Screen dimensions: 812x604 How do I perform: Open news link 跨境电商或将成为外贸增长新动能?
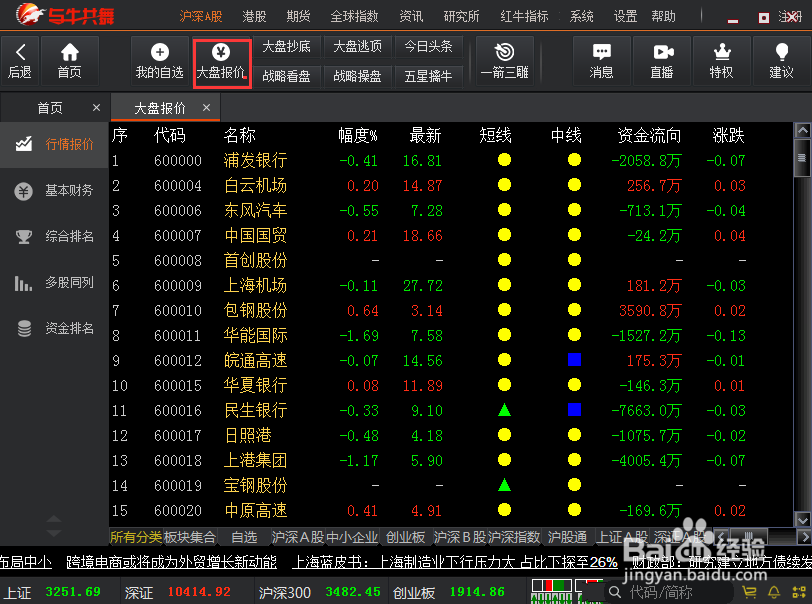point(171,562)
